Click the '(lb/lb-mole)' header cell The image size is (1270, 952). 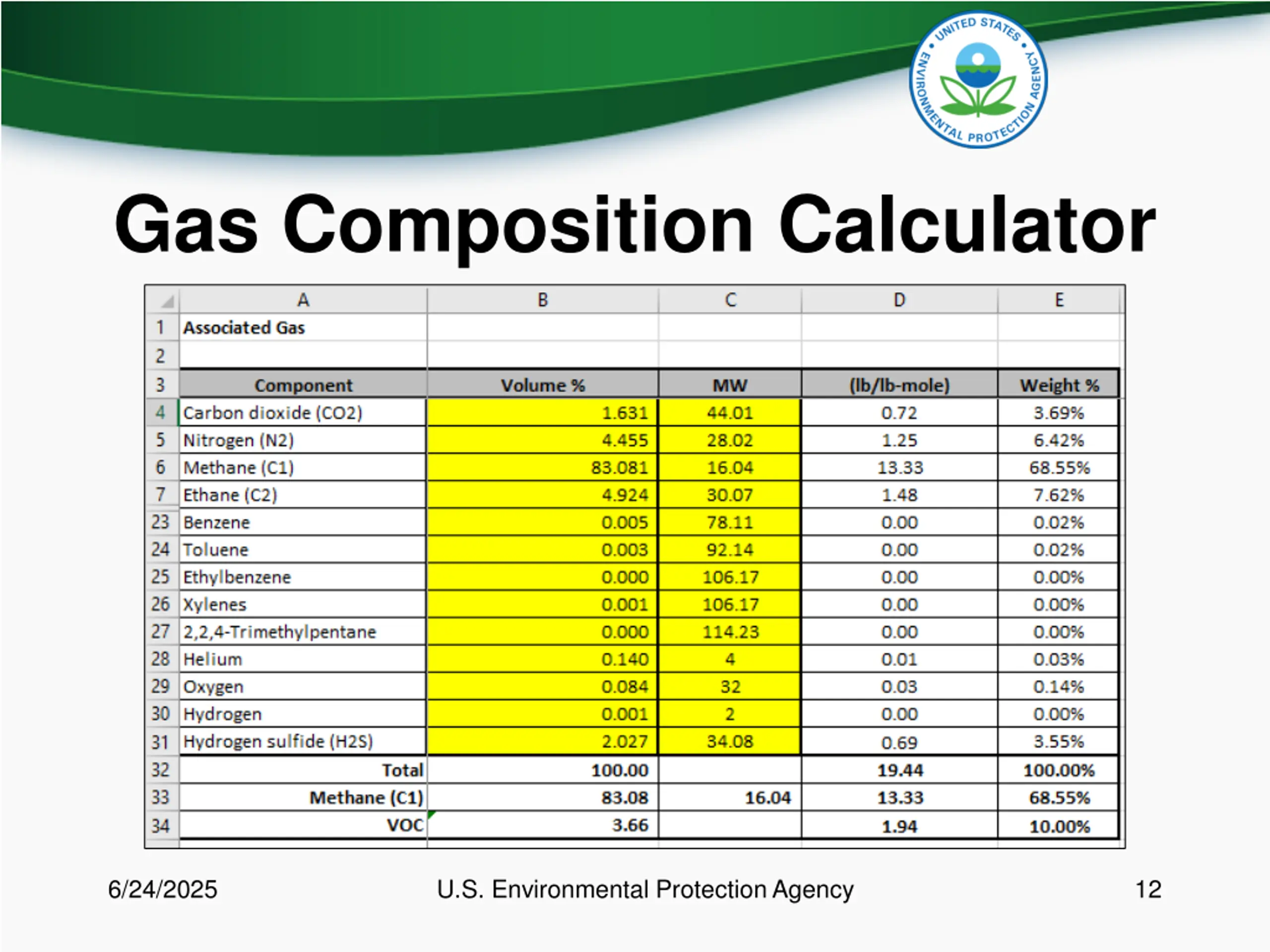pyautogui.click(x=899, y=384)
